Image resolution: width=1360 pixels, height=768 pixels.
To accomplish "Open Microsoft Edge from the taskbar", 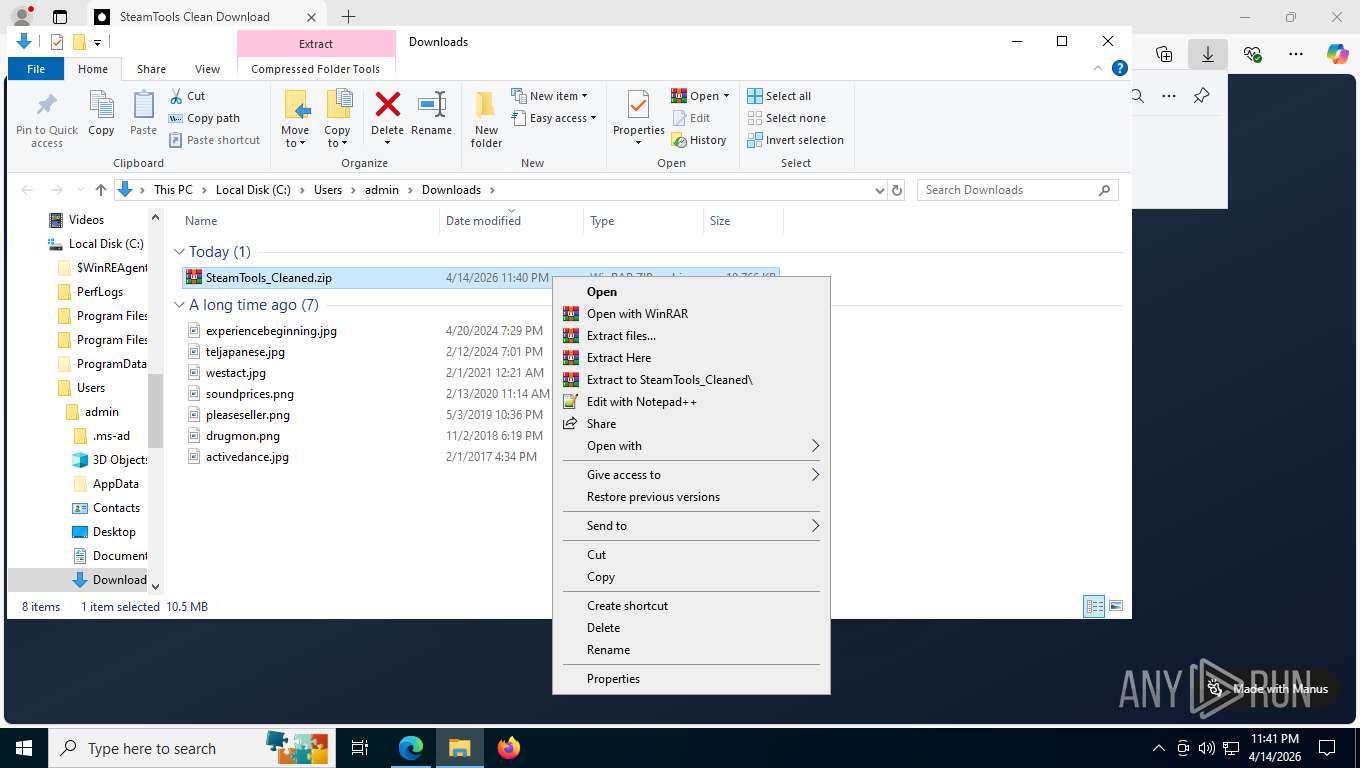I will coord(411,748).
